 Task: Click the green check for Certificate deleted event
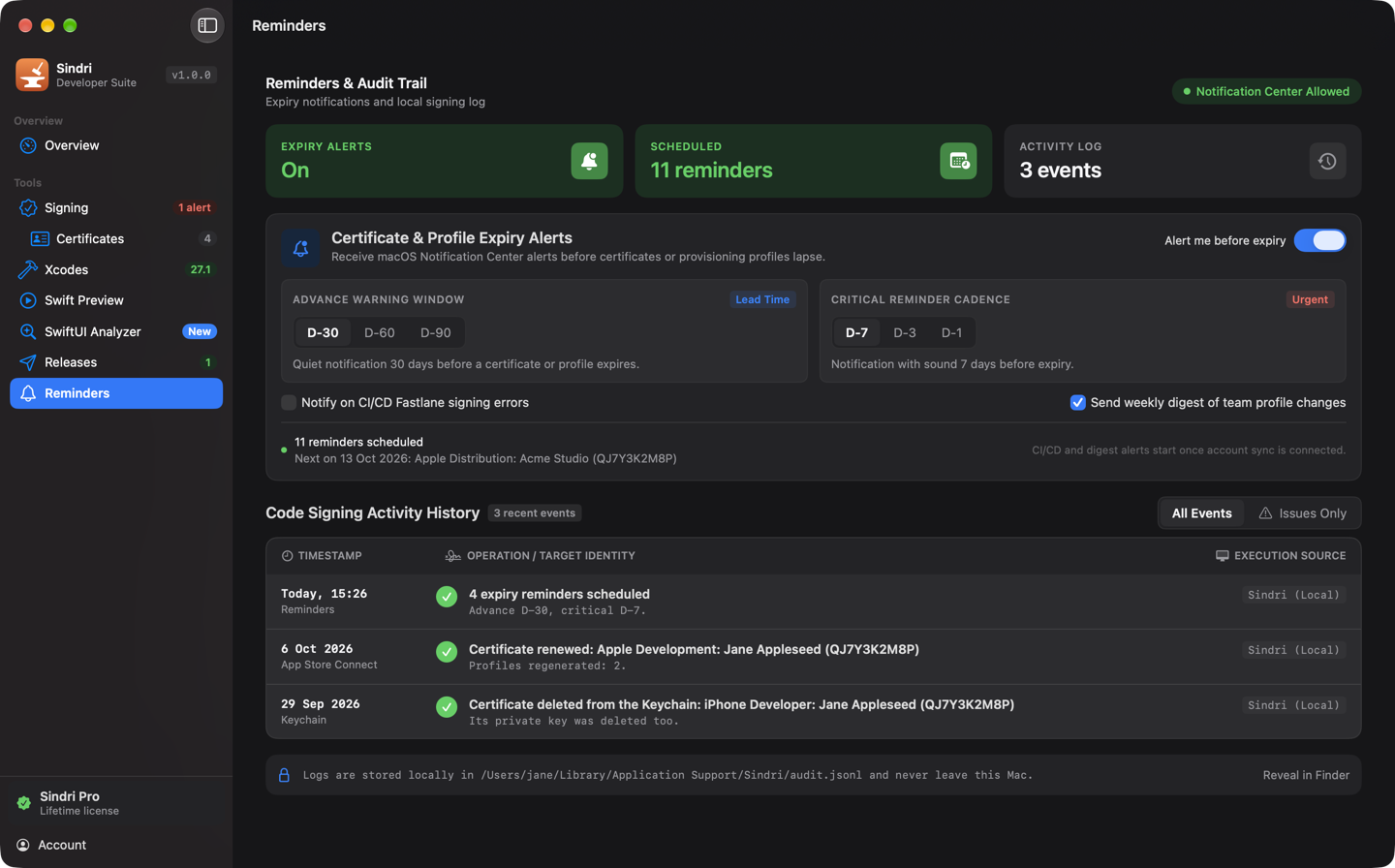click(x=447, y=707)
